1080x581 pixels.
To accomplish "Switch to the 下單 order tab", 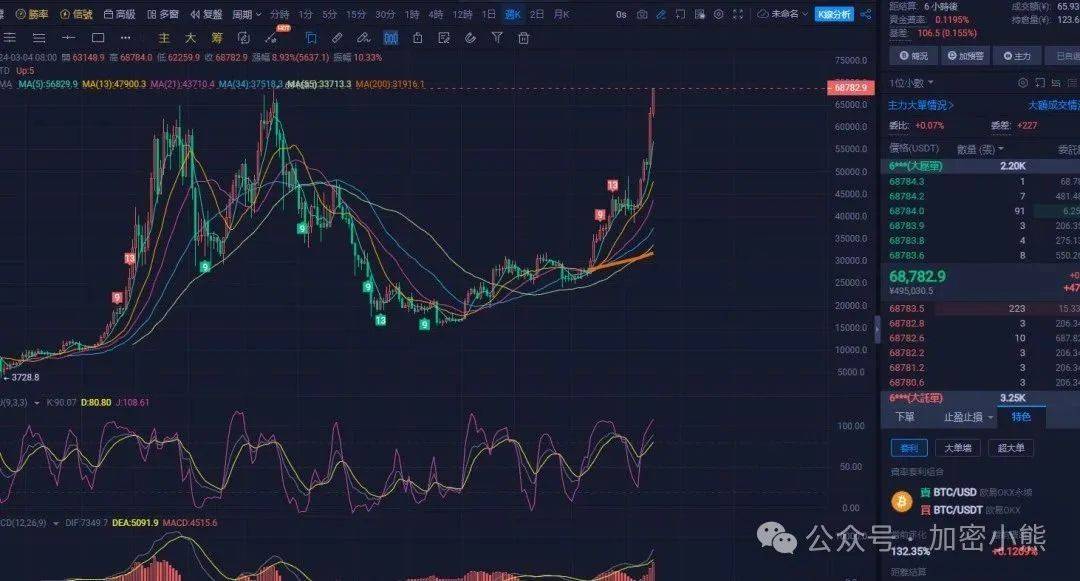I will 904,417.
